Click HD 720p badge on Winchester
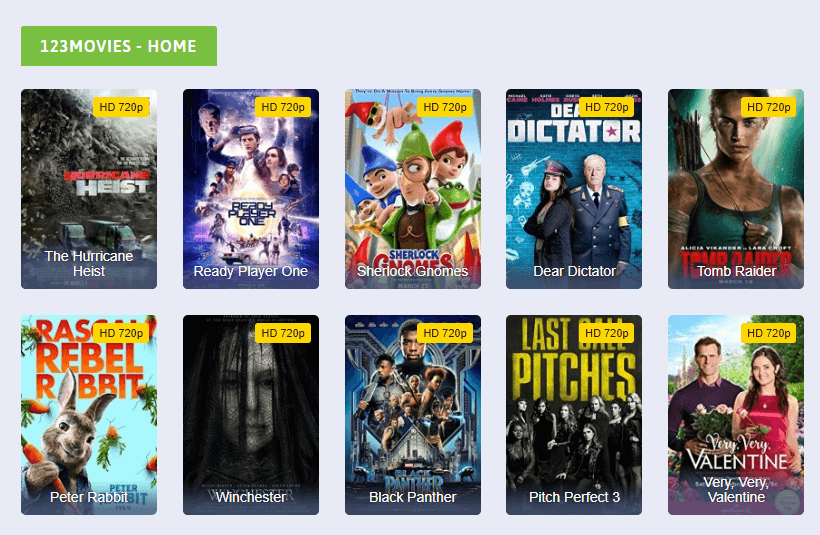 [283, 333]
